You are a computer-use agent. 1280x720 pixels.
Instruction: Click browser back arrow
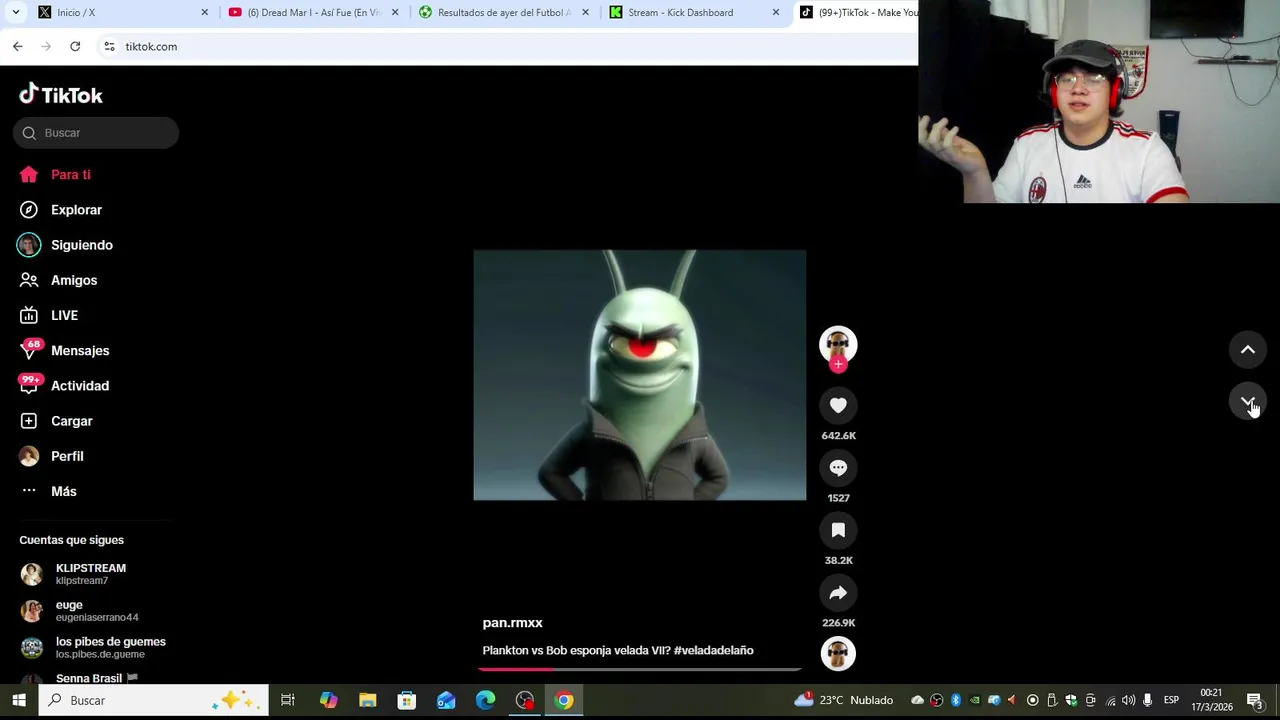click(17, 46)
